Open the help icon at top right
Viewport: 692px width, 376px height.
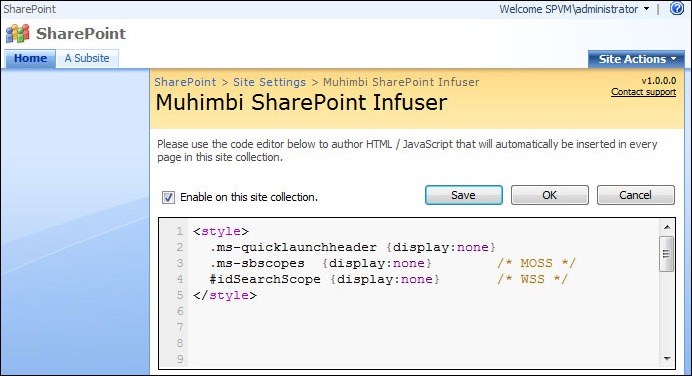(x=677, y=8)
